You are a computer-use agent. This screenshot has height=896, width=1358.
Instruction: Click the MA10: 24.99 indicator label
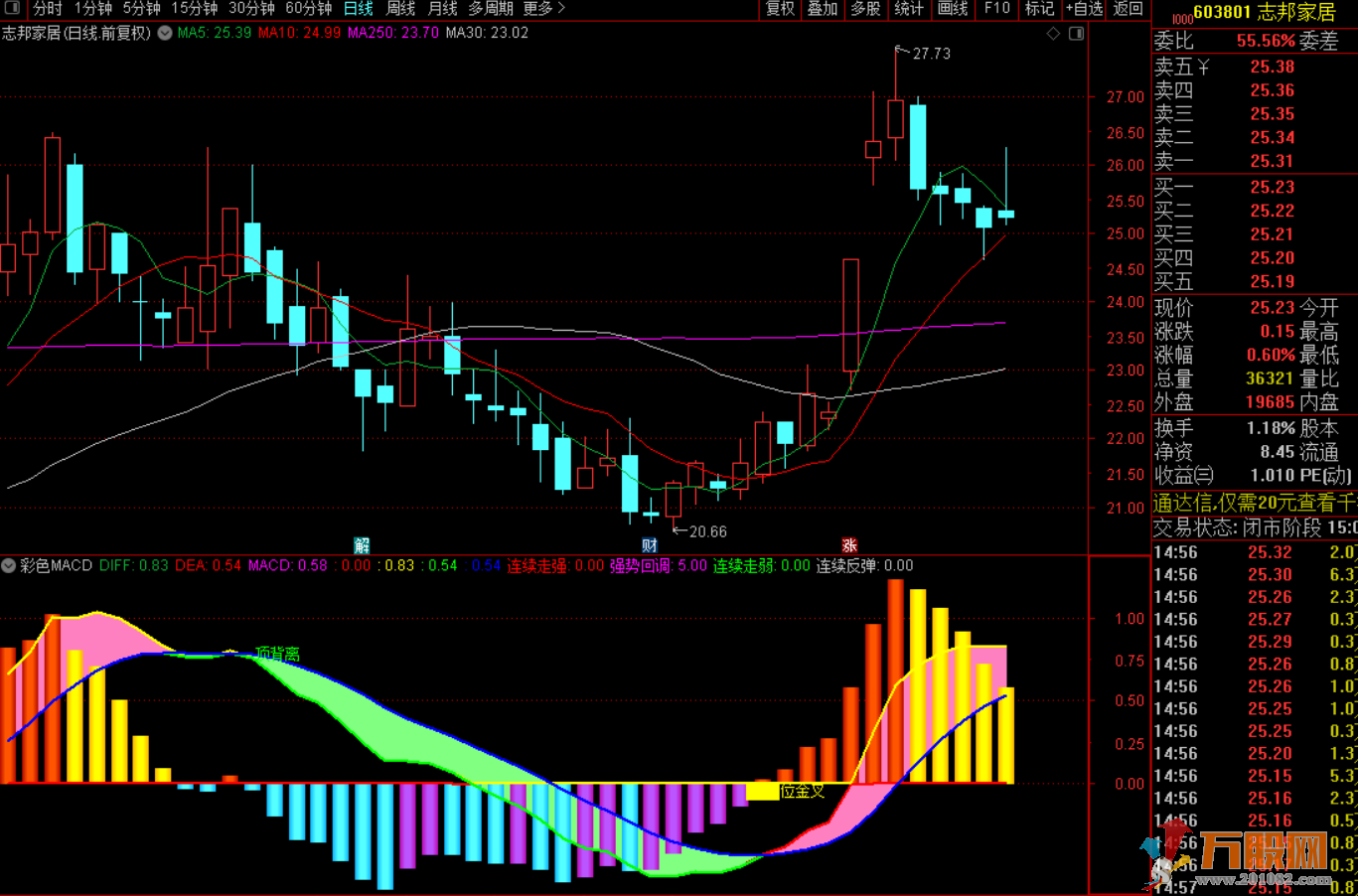[299, 33]
